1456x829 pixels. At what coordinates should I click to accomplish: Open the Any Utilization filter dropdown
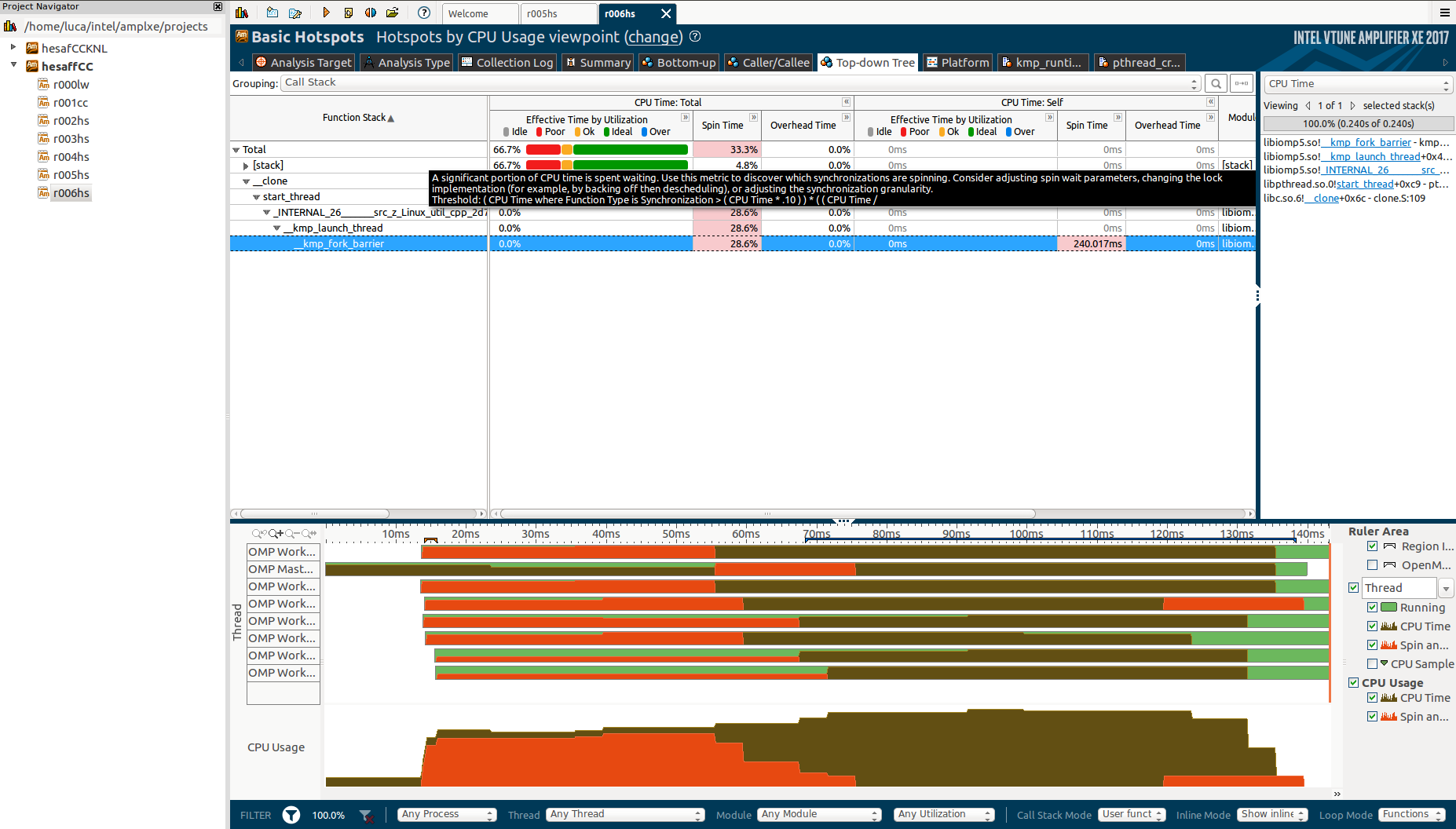[945, 815]
